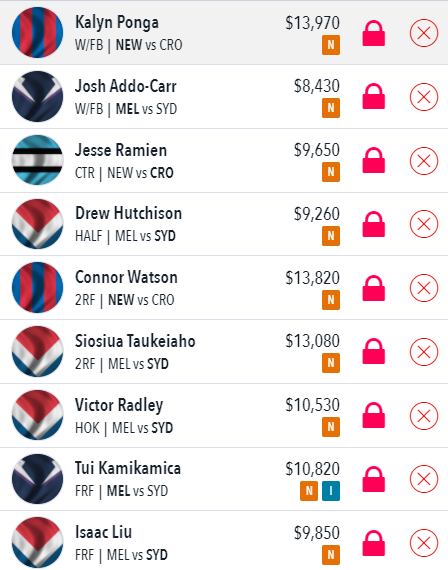Remove Tui Kamikamica using the X icon

424,479
